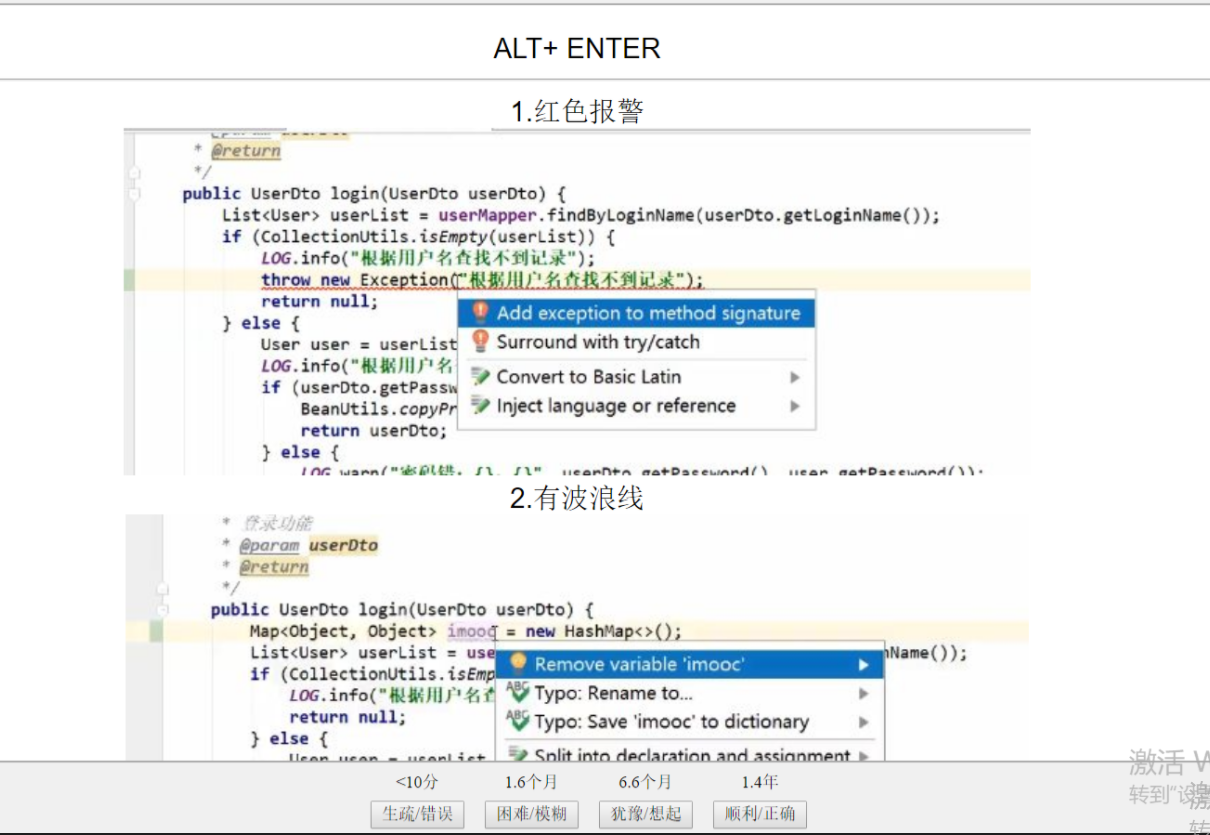
Task: Click the 1.4年 interval label
Action: coord(760,782)
